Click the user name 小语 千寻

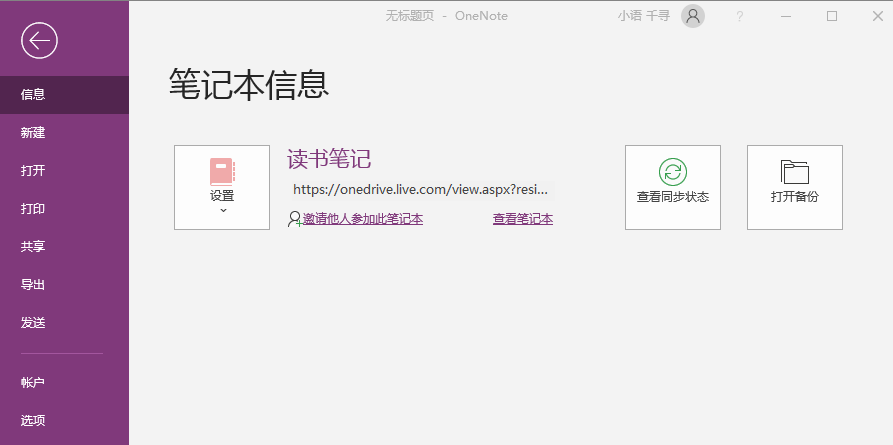point(644,16)
